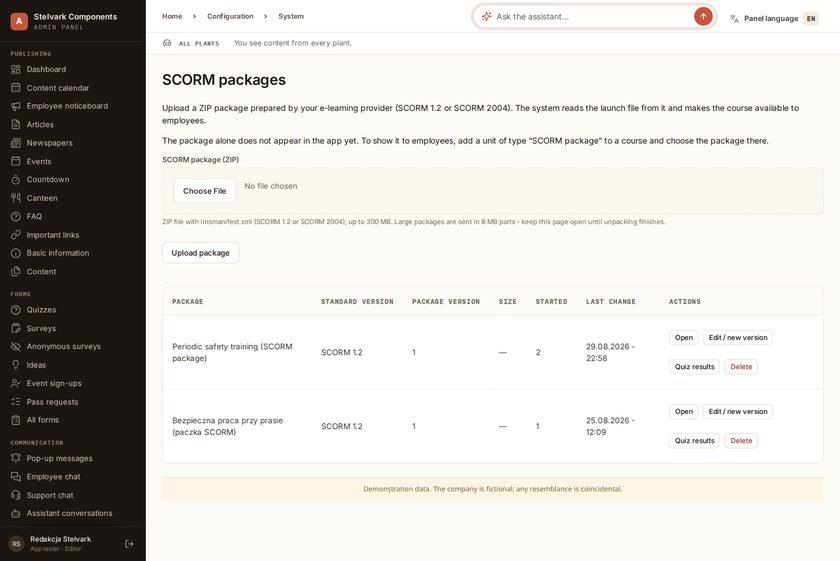Open Dashboard menu item

click(x=73, y=69)
